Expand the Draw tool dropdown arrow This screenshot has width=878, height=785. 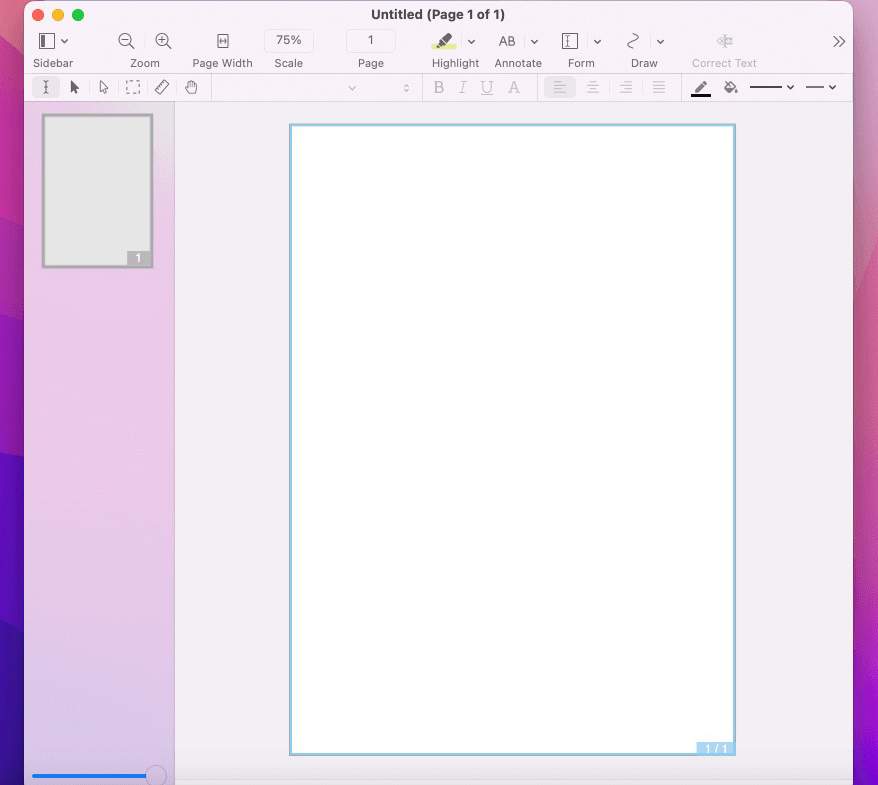pyautogui.click(x=660, y=42)
